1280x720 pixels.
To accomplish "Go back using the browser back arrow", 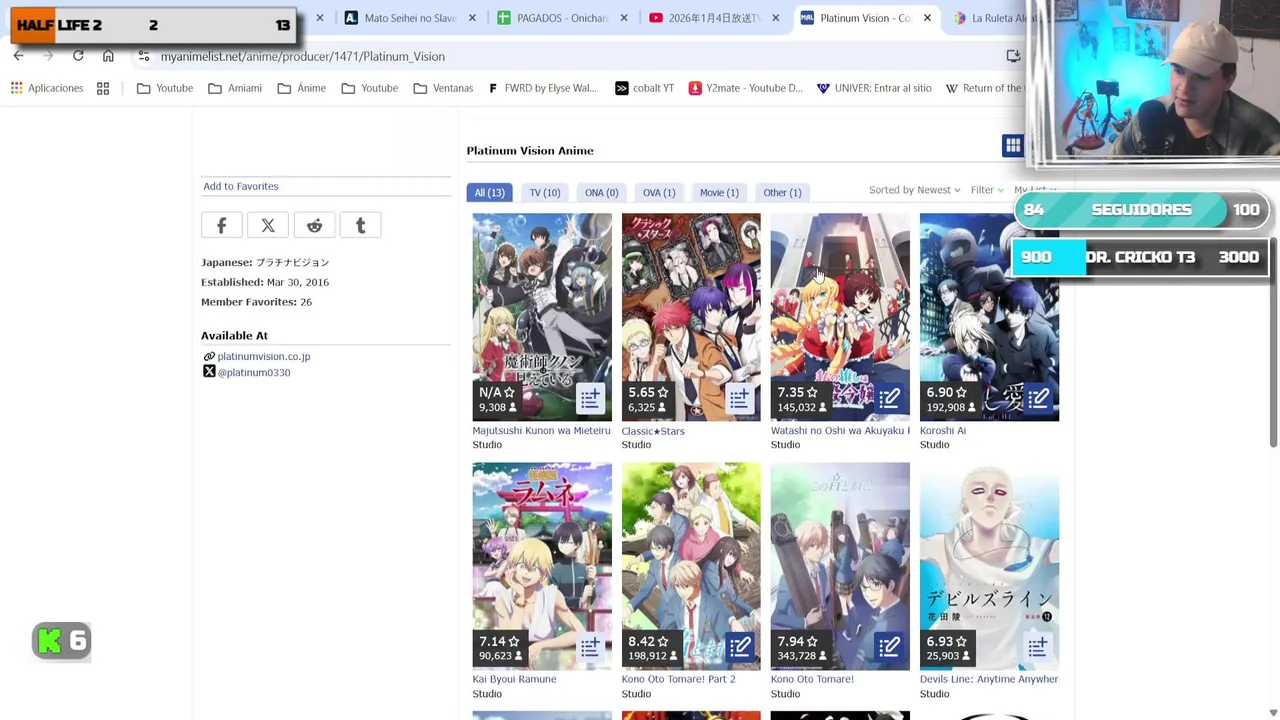I will 18,56.
